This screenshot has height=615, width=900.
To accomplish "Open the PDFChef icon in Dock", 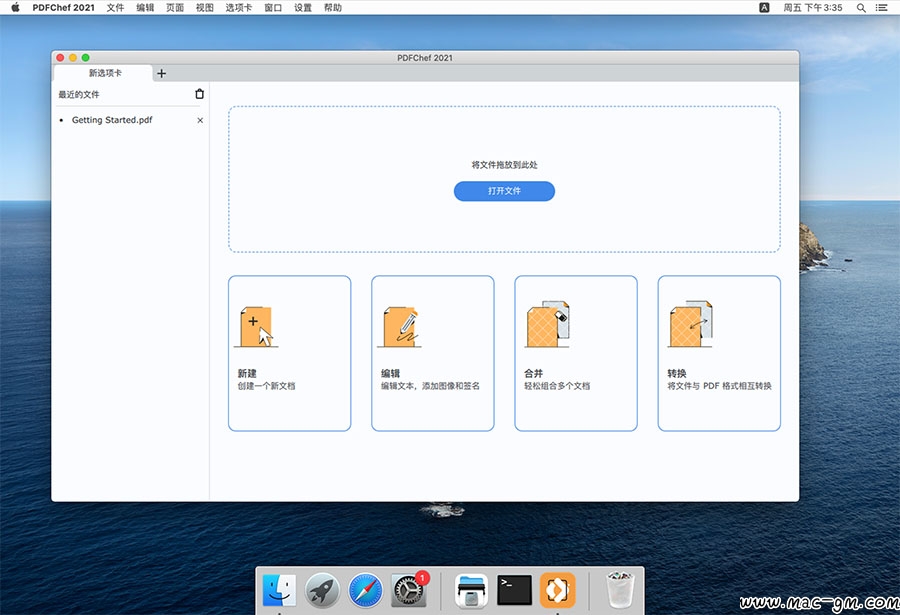I will 557,590.
